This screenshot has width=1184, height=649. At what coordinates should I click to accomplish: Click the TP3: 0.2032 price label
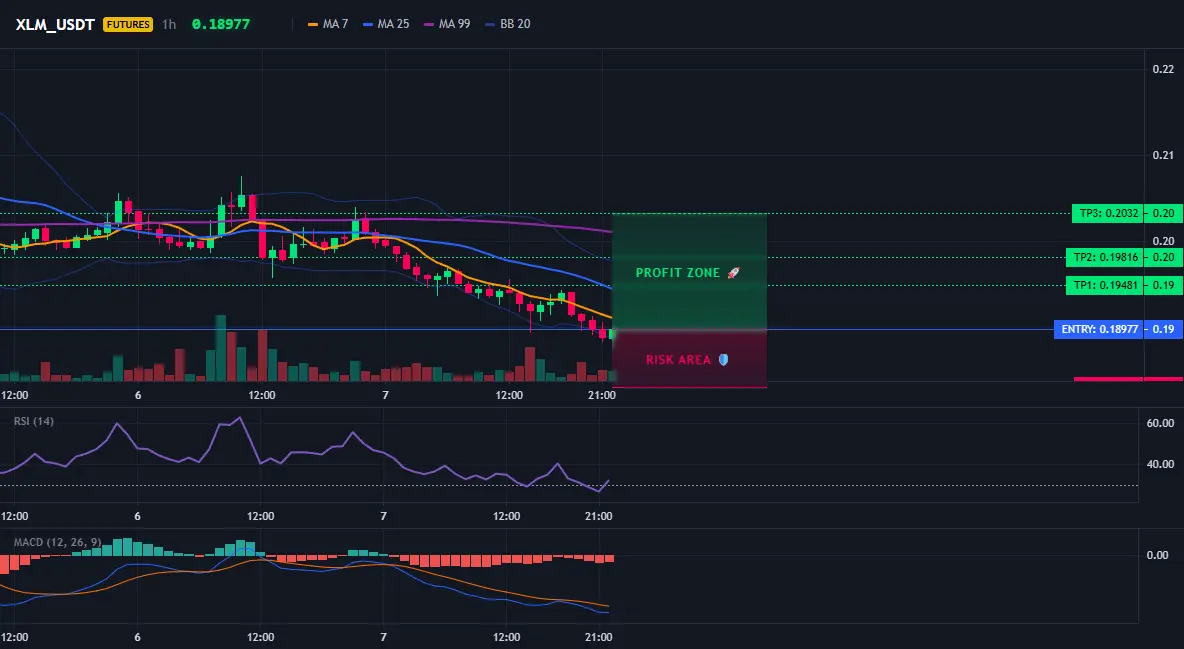(x=1108, y=213)
